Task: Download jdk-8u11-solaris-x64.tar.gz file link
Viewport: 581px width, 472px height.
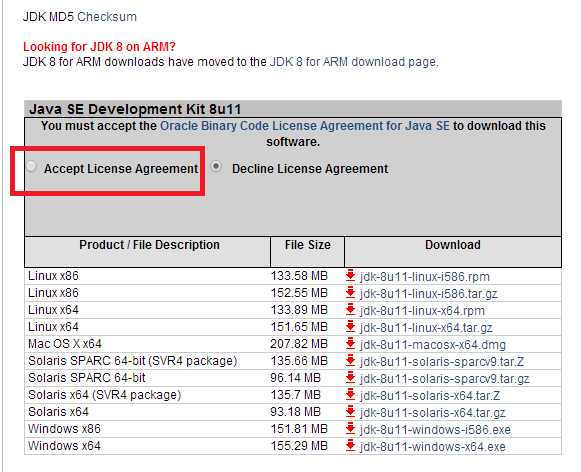Action: click(433, 413)
